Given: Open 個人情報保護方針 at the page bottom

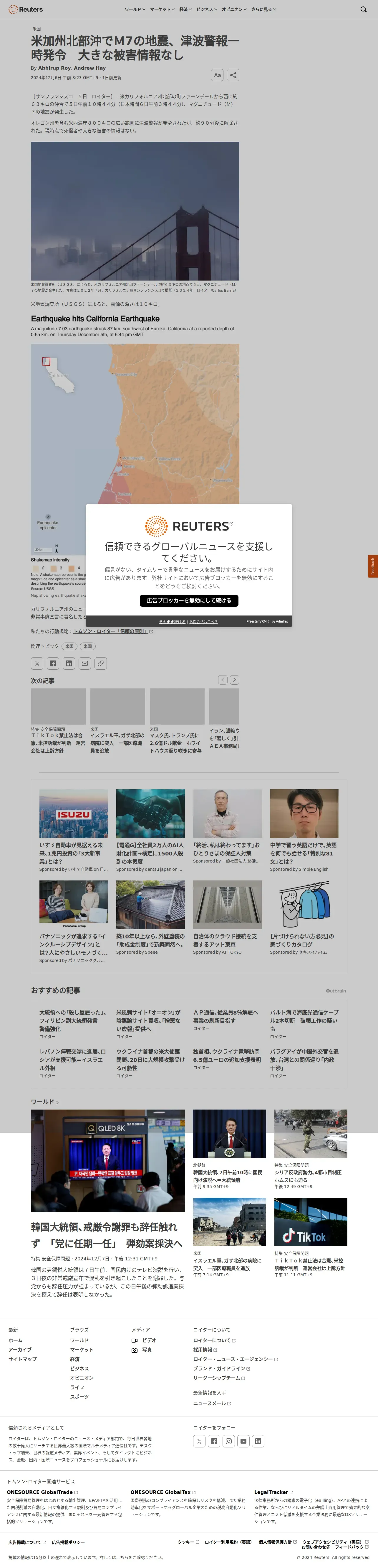Looking at the screenshot, I should (277, 1542).
